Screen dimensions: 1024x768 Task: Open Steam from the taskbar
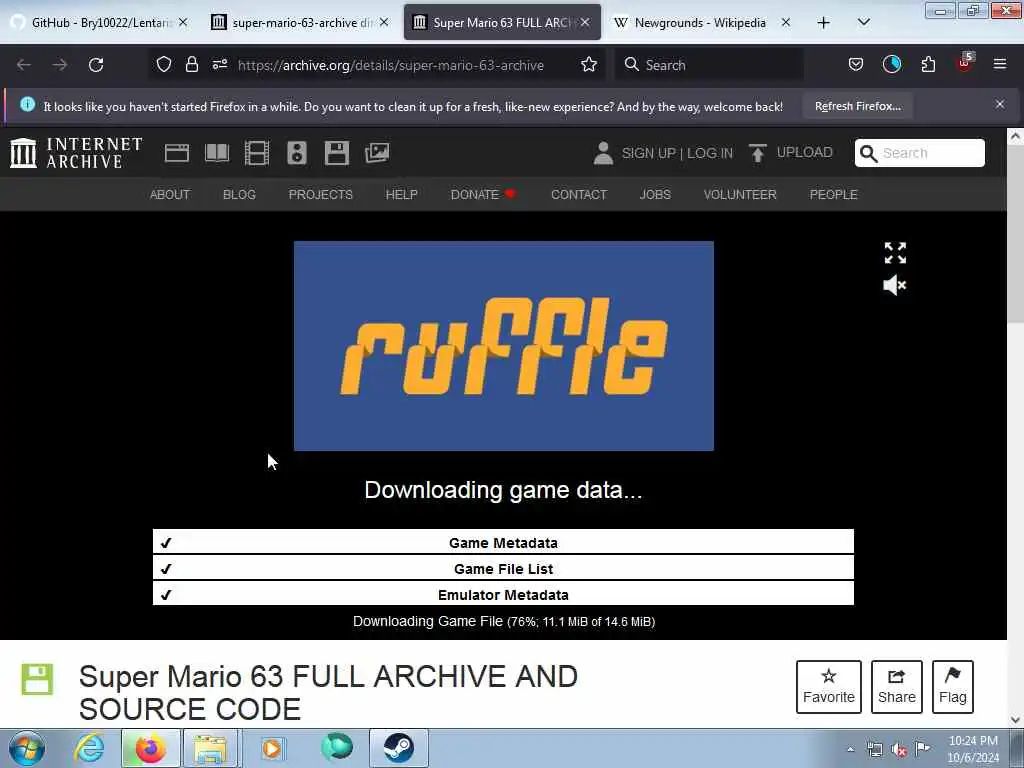399,748
